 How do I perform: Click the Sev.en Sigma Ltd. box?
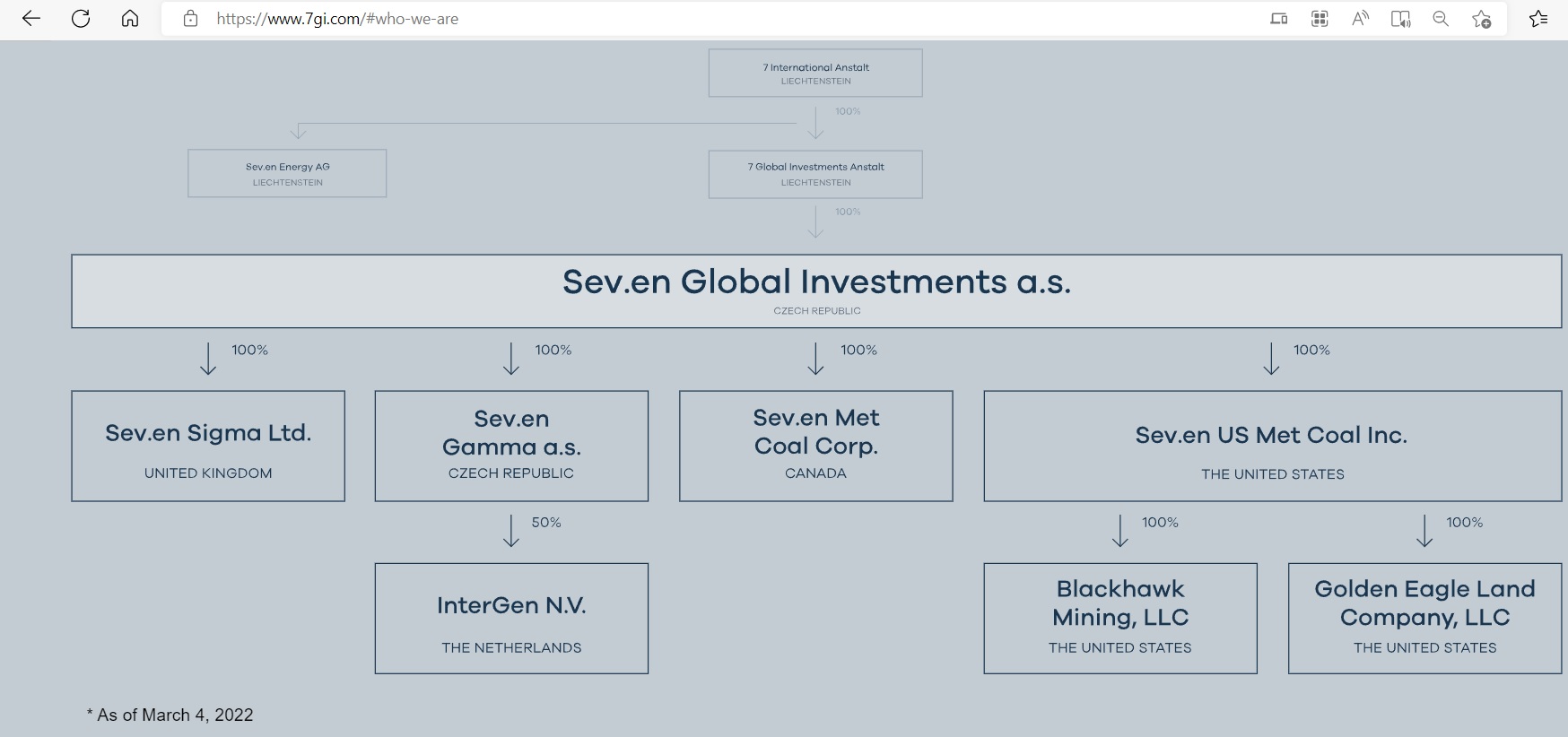tap(208, 446)
